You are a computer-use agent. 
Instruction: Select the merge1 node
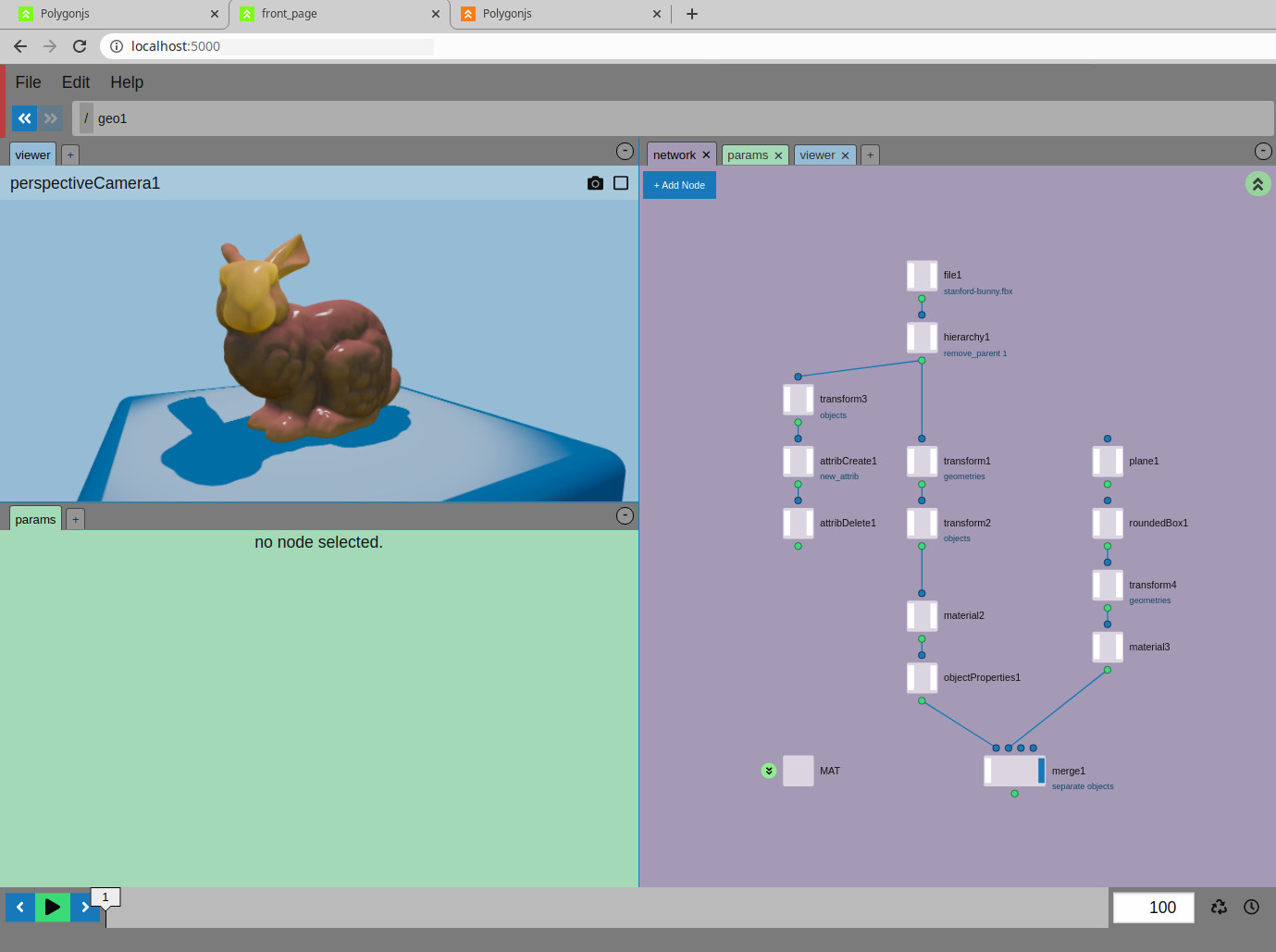pos(1012,771)
